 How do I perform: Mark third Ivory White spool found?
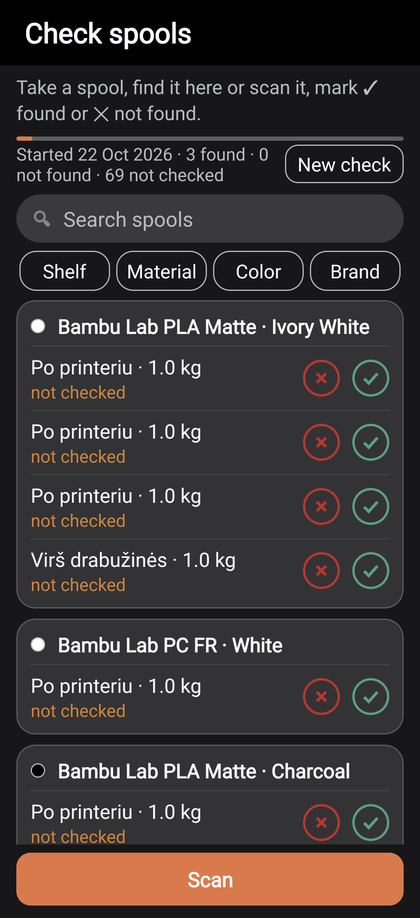371,506
